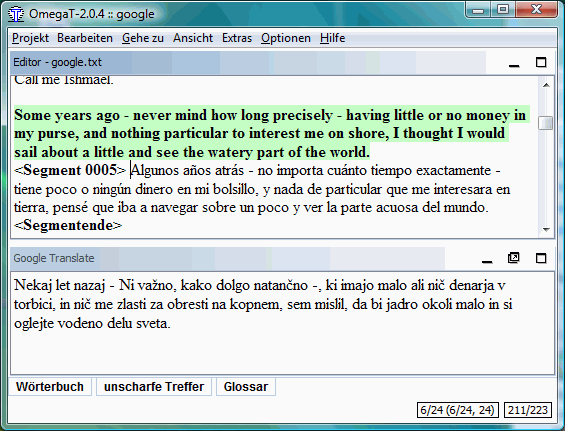Open the Hilfe menu
565x431 pixels.
332,38
